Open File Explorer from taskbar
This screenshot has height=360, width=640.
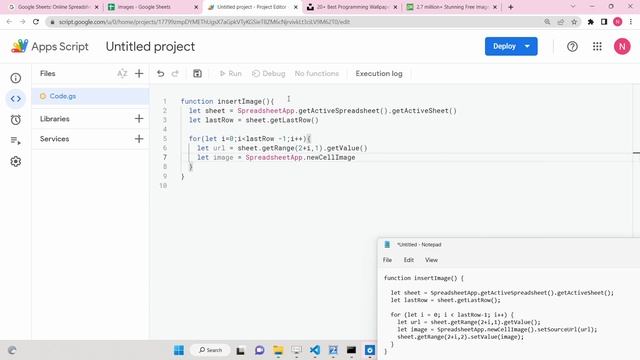(x=278, y=350)
